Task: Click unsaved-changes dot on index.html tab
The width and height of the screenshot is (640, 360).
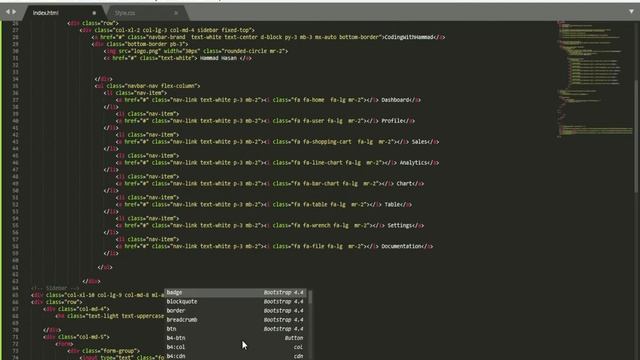Action: click(x=94, y=13)
